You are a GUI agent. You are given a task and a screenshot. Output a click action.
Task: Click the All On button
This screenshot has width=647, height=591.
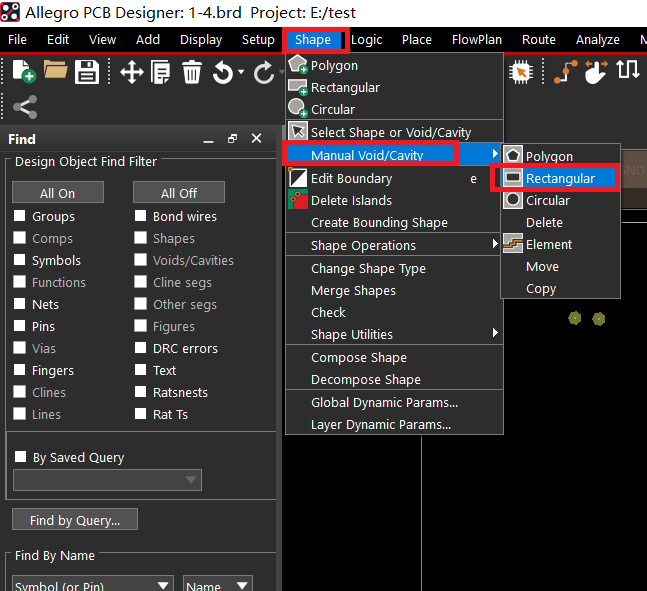[58, 193]
